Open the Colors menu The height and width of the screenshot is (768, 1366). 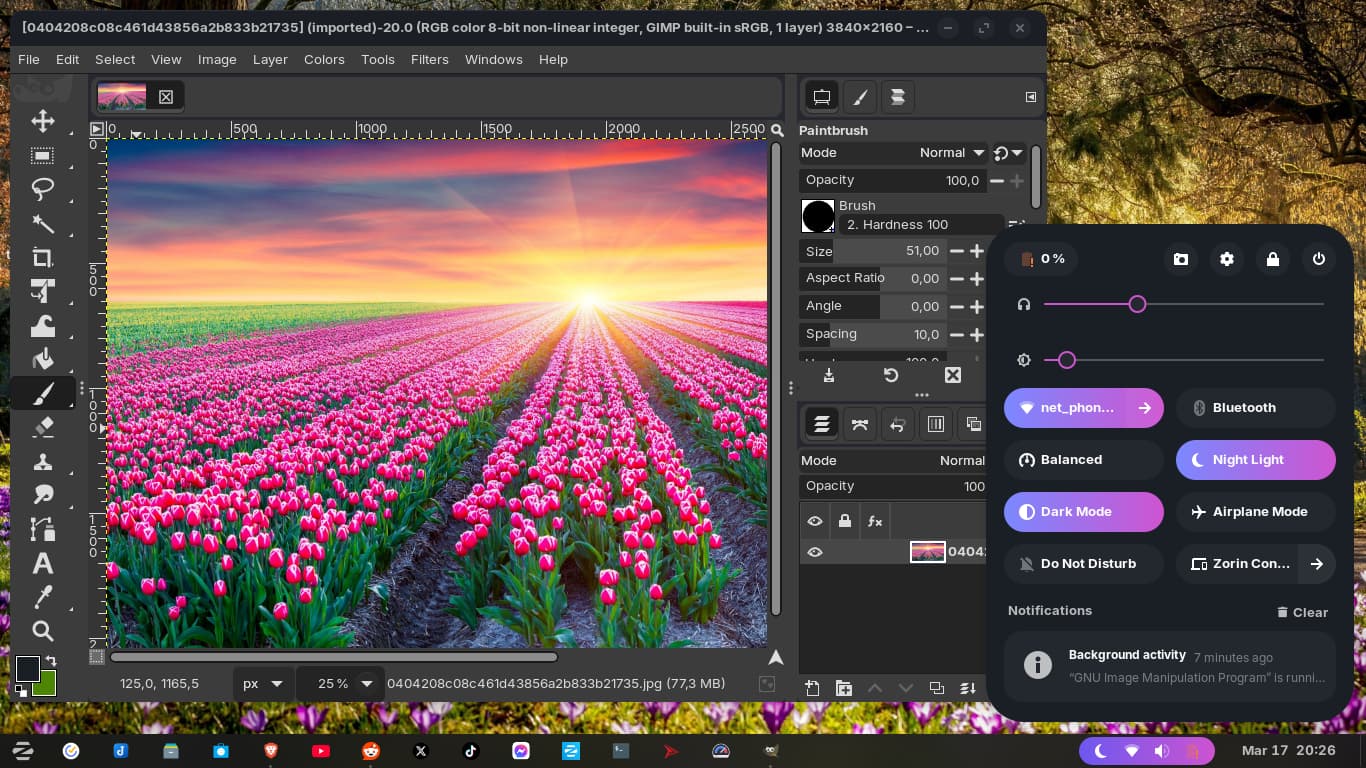(324, 60)
